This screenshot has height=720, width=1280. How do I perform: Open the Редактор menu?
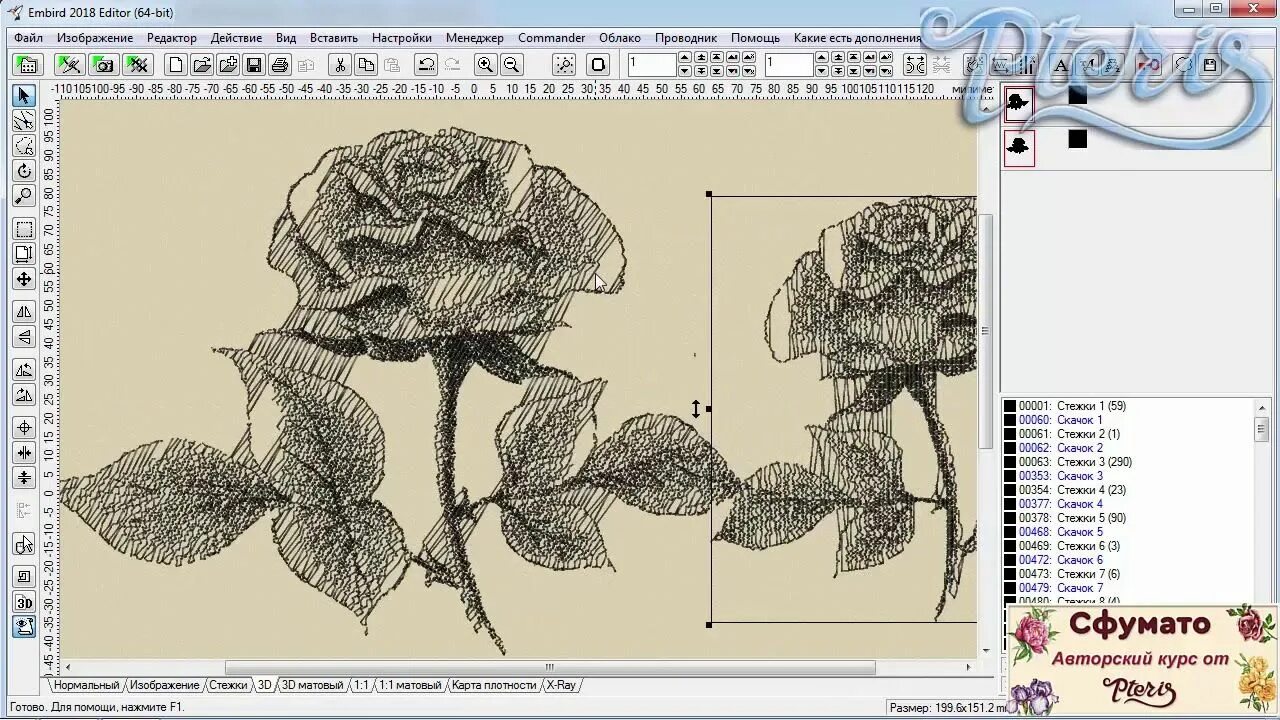pyautogui.click(x=172, y=38)
